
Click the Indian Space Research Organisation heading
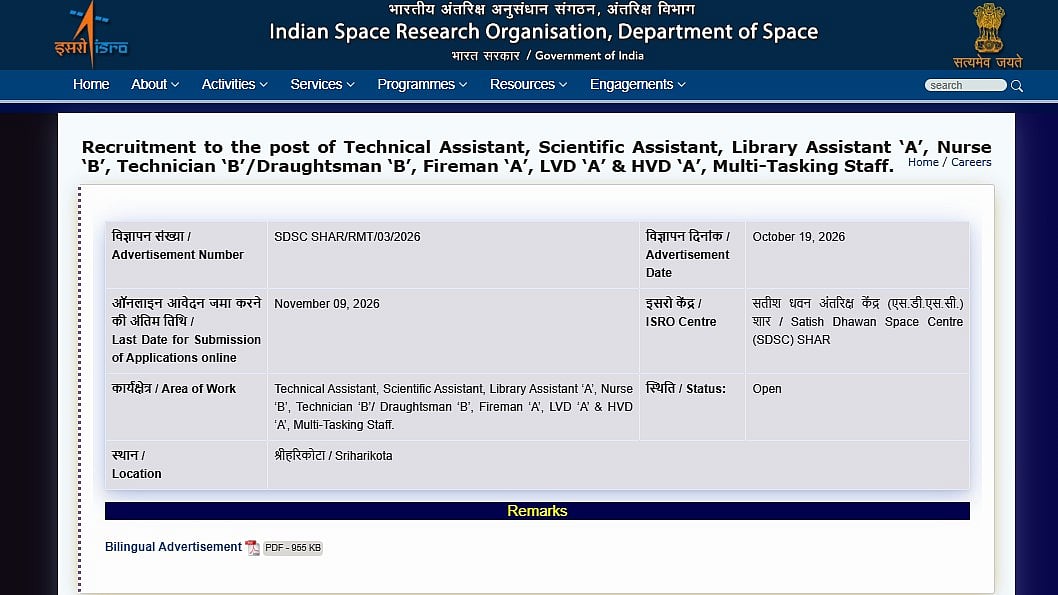[543, 32]
